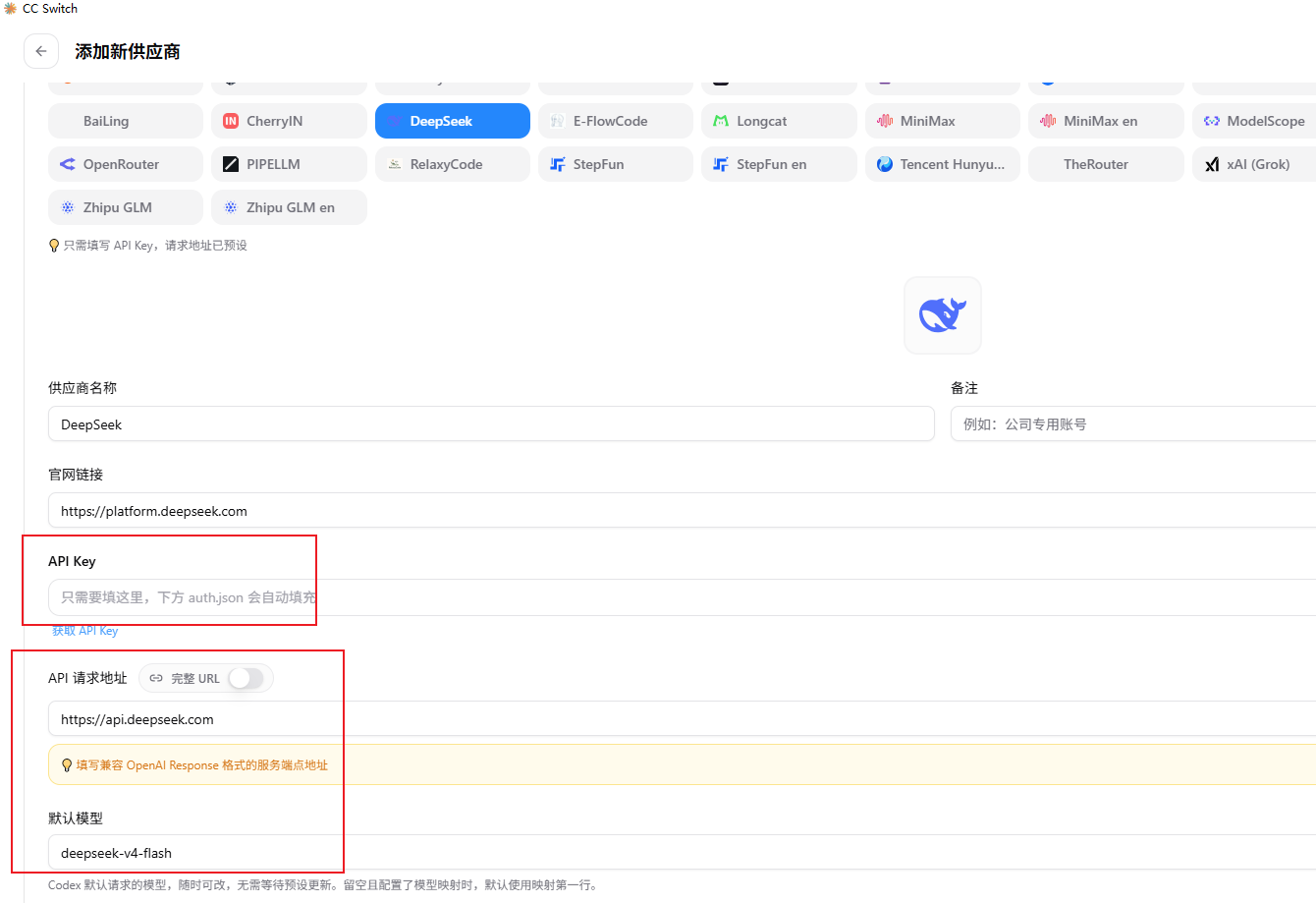Screen dimensions: 1316x903
Task: Click the hint 填写兼容 OpenAI Response 格式的服务端点地址
Action: coord(202,765)
